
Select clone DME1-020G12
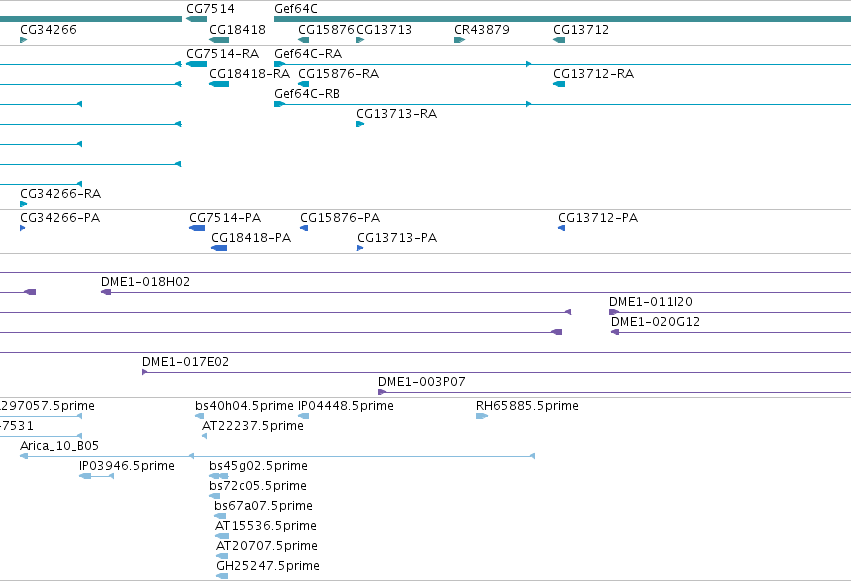[655, 322]
